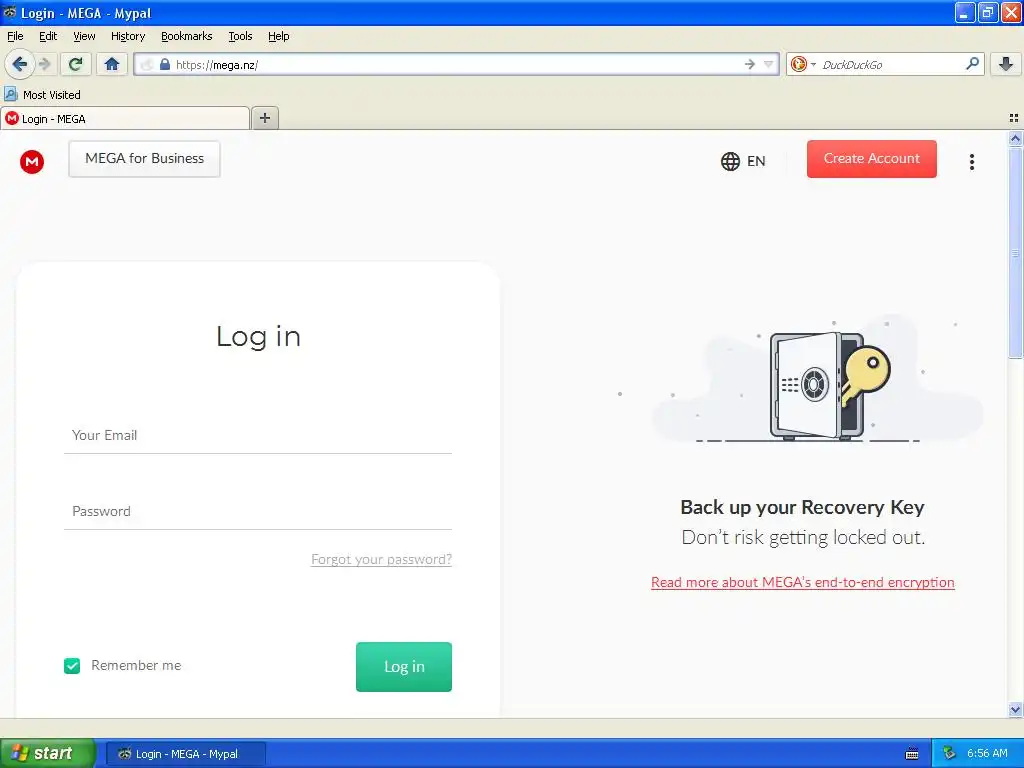Open the Most Visited bookmarks folder

[42, 95]
